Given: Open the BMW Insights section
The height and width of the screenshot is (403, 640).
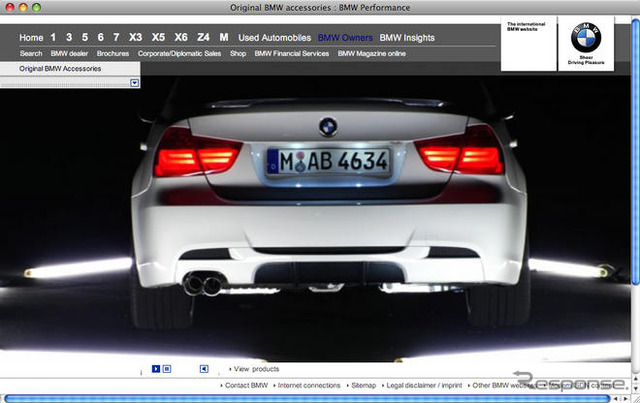Looking at the screenshot, I should (x=407, y=38).
